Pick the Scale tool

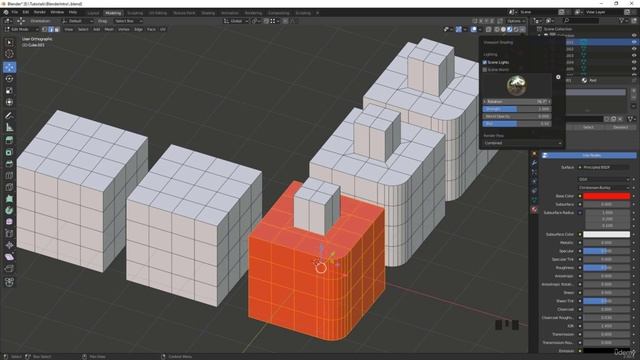pyautogui.click(x=9, y=91)
